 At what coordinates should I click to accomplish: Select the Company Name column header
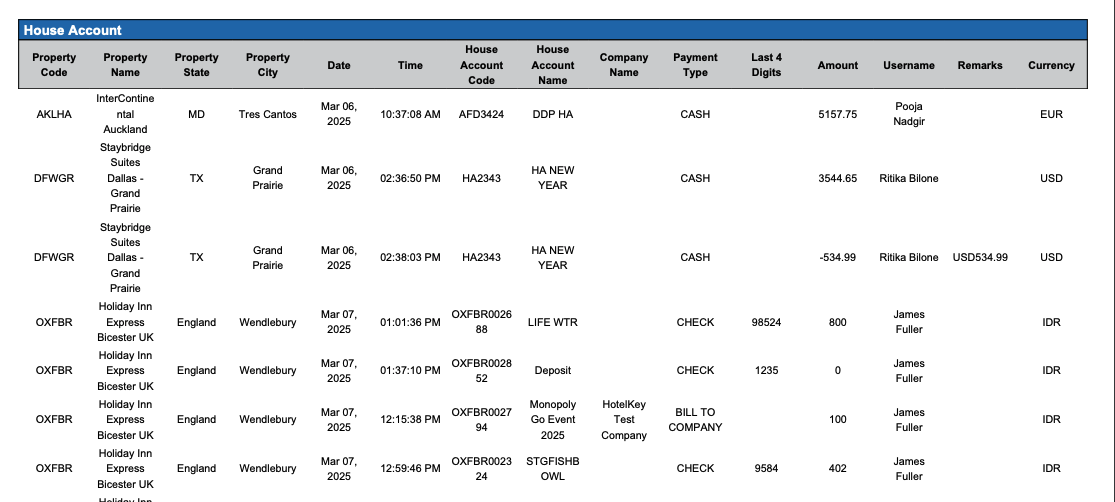click(624, 65)
